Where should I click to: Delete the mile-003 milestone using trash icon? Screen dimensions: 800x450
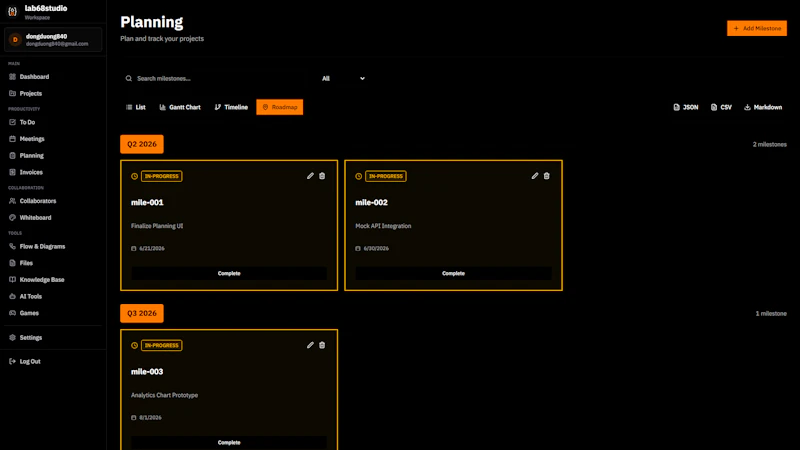tap(322, 345)
